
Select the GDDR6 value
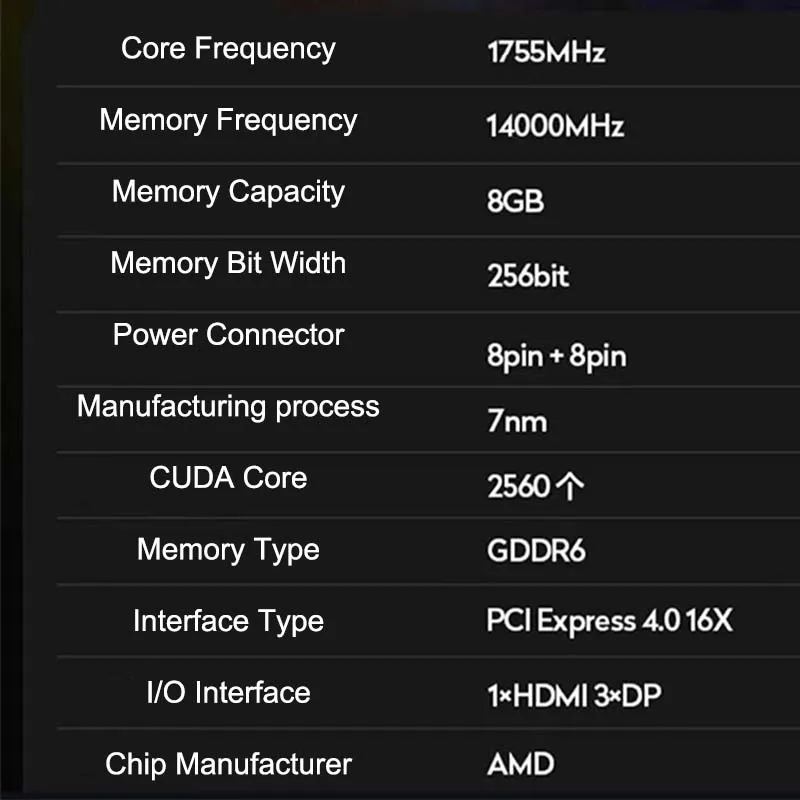point(536,551)
